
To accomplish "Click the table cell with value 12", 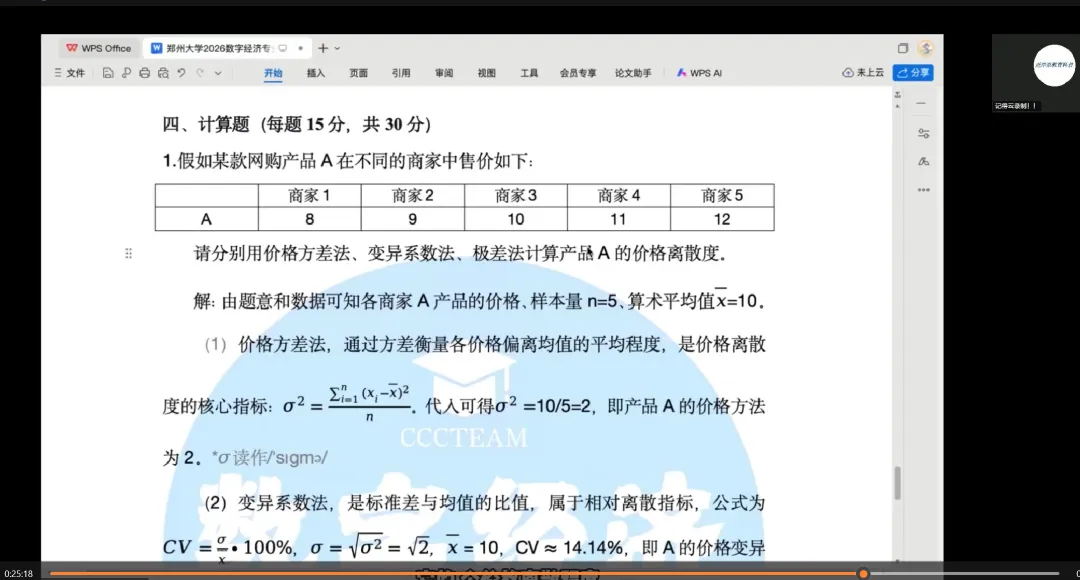I will click(722, 219).
